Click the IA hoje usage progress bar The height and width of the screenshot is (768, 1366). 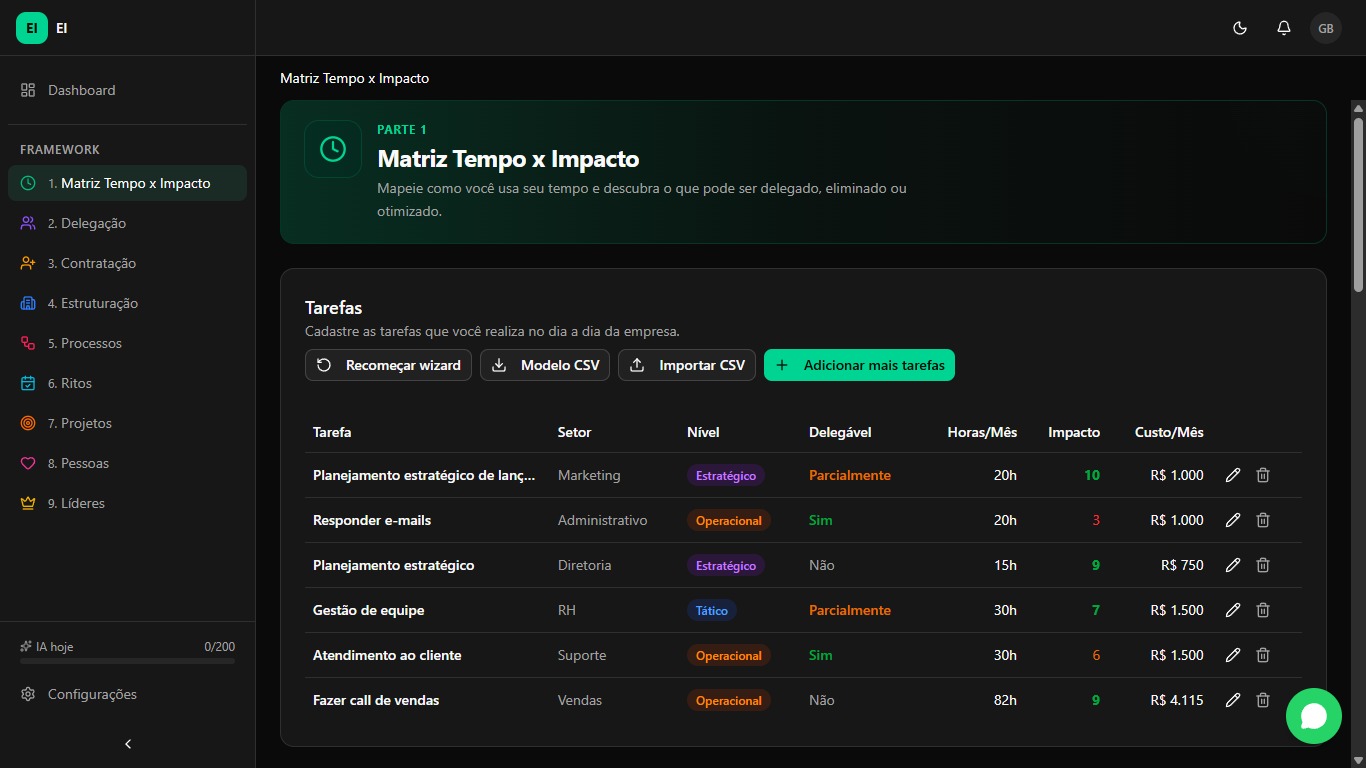127,661
